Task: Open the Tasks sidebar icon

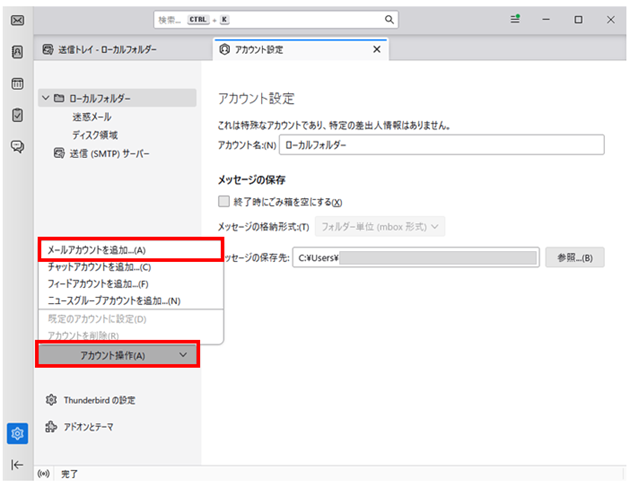Action: (x=17, y=115)
